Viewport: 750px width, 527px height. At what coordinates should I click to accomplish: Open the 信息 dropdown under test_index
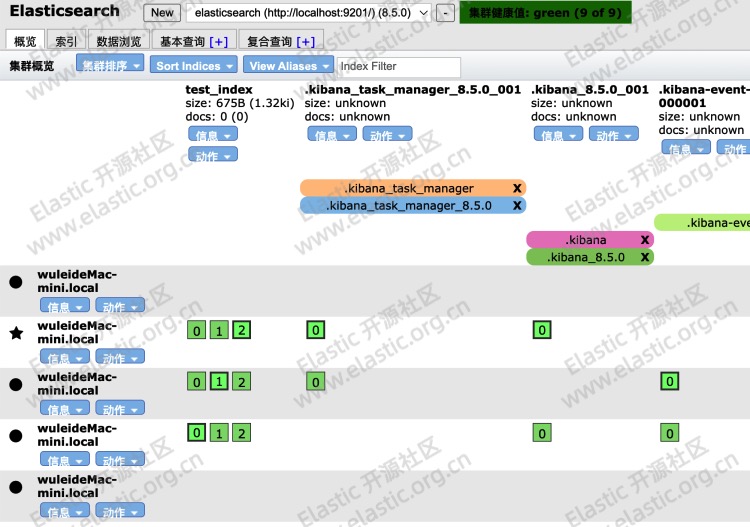[x=213, y=135]
